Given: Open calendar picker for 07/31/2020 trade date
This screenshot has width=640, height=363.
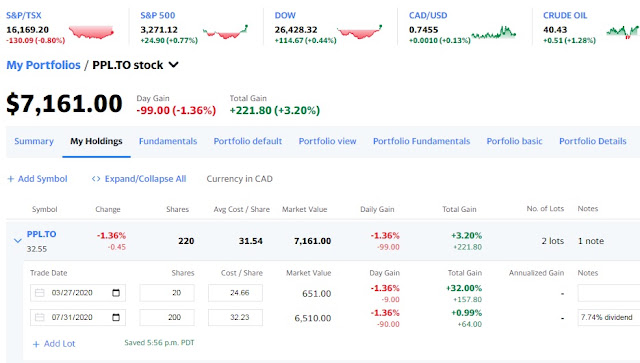Looking at the screenshot, I should pos(116,317).
